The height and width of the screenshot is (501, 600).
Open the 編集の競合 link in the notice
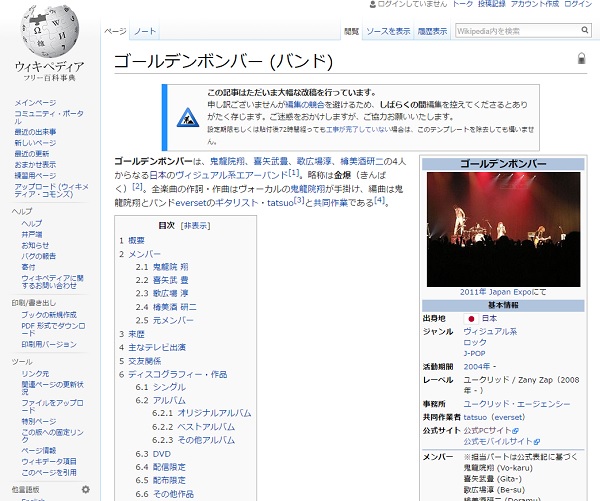304,104
